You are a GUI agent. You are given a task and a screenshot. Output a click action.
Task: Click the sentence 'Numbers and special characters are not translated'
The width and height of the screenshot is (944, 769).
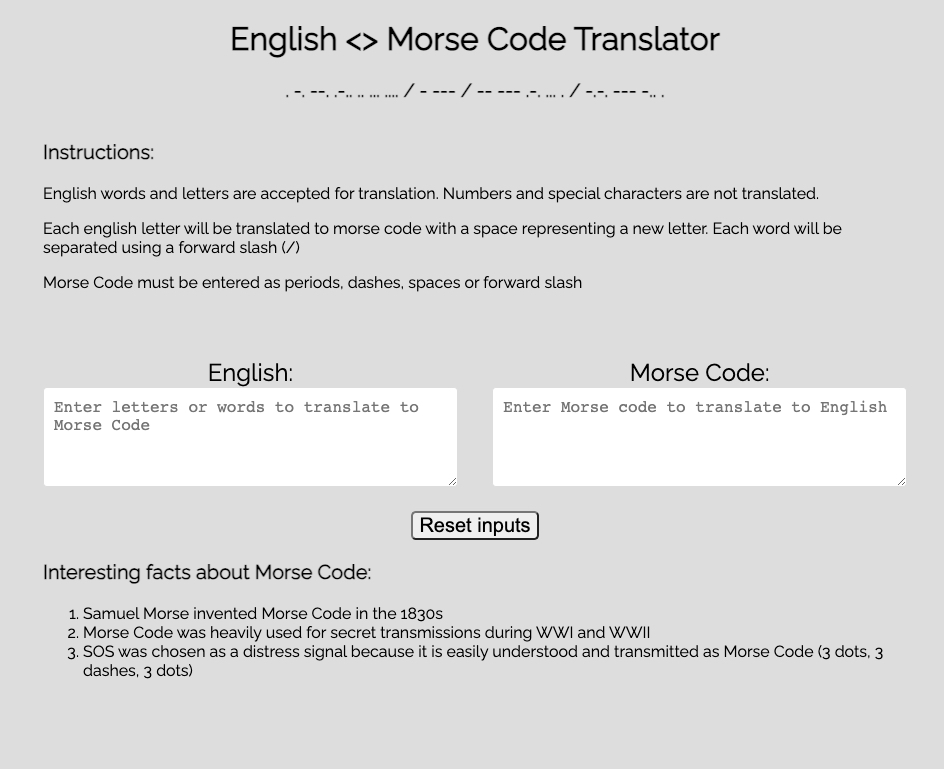[x=631, y=194]
